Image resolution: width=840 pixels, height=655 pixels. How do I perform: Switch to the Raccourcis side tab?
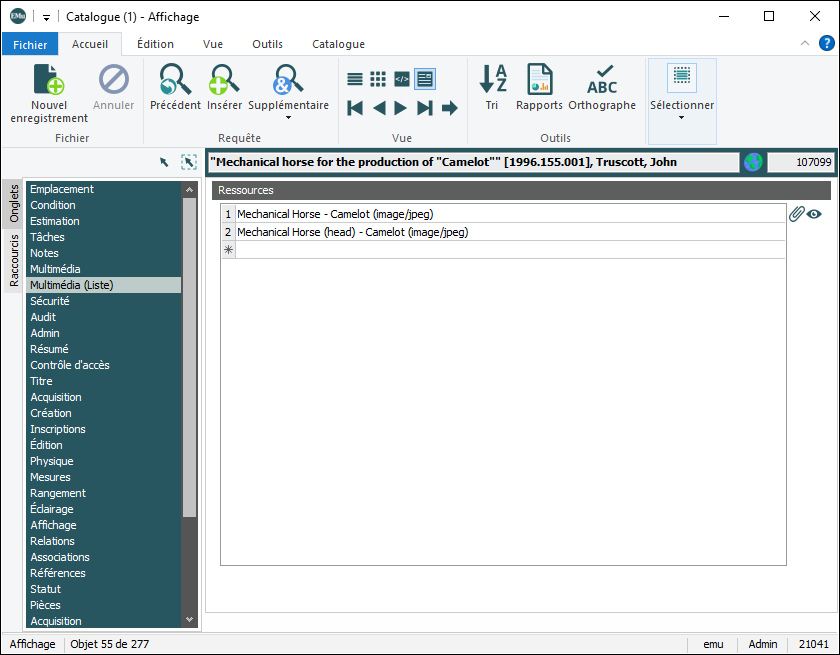[x=14, y=260]
